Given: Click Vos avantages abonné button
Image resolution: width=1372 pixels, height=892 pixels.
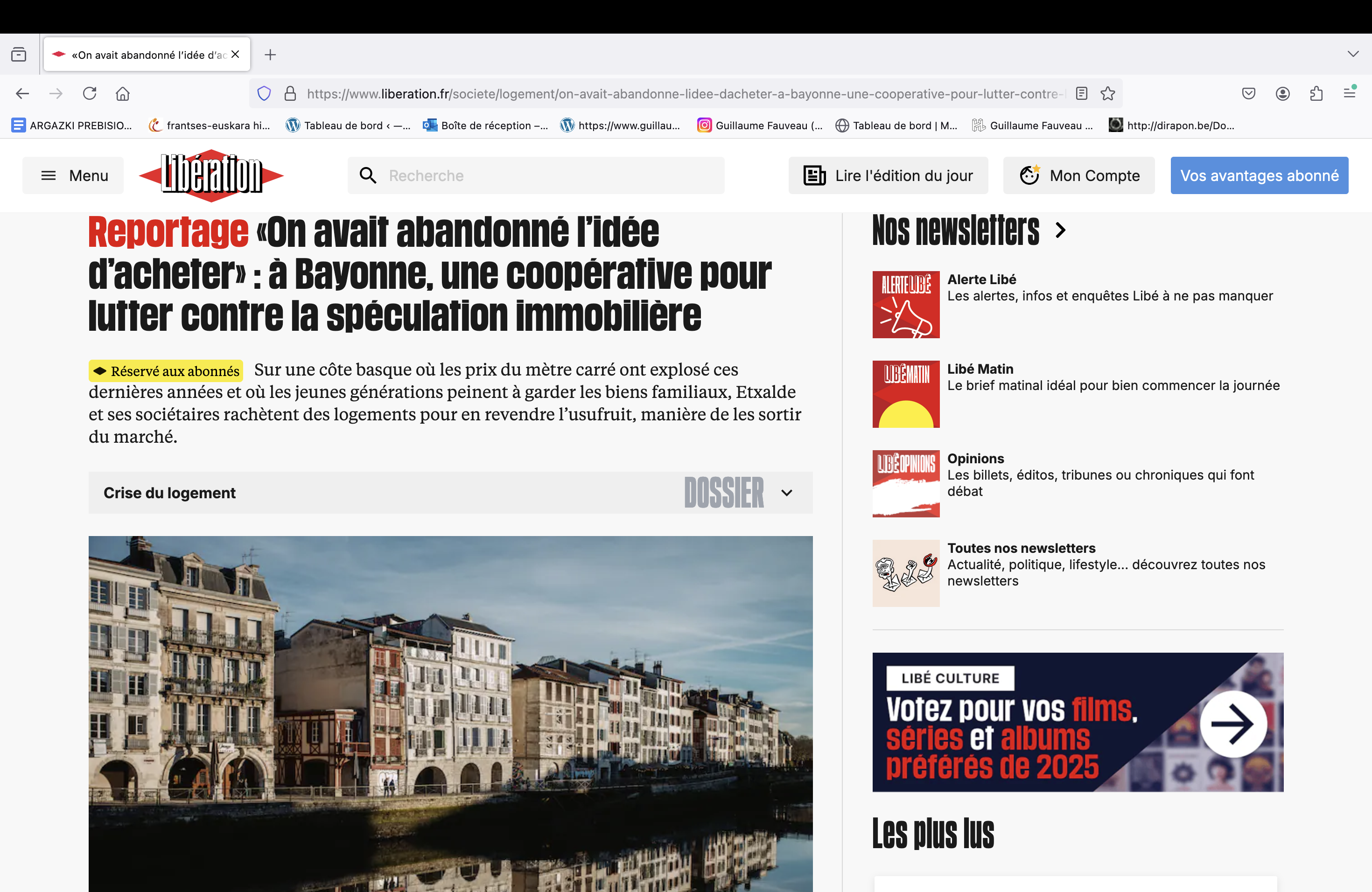Looking at the screenshot, I should pos(1259,175).
